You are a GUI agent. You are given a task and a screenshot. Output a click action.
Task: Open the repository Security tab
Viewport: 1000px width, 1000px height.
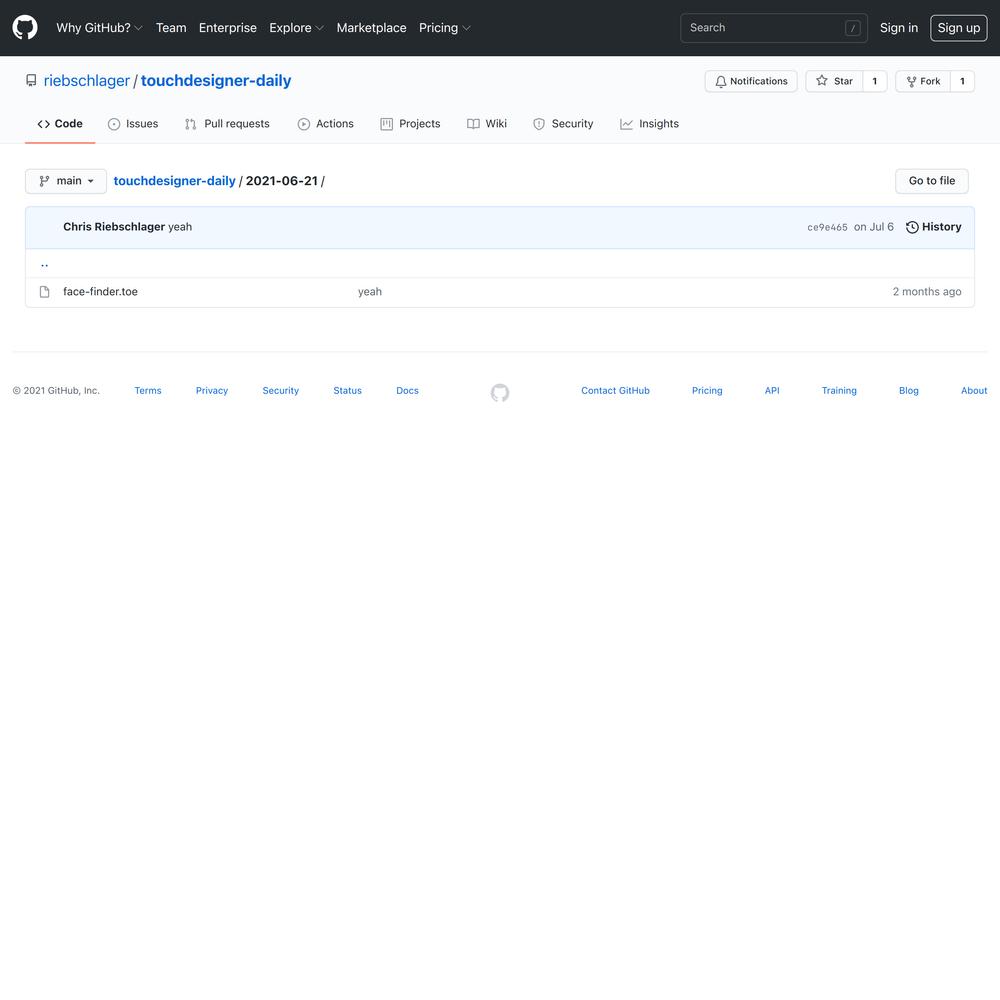(x=563, y=124)
